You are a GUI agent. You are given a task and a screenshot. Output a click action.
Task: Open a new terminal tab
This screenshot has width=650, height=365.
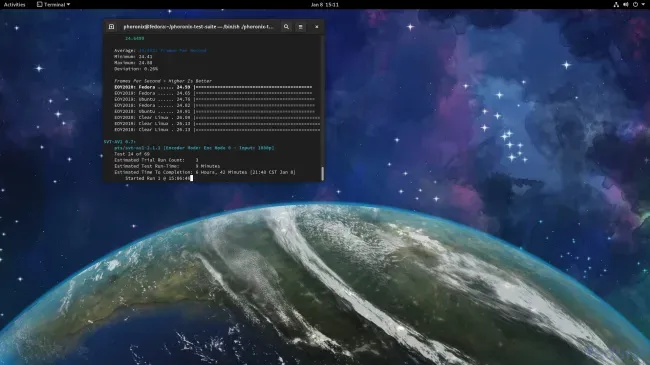(x=112, y=27)
